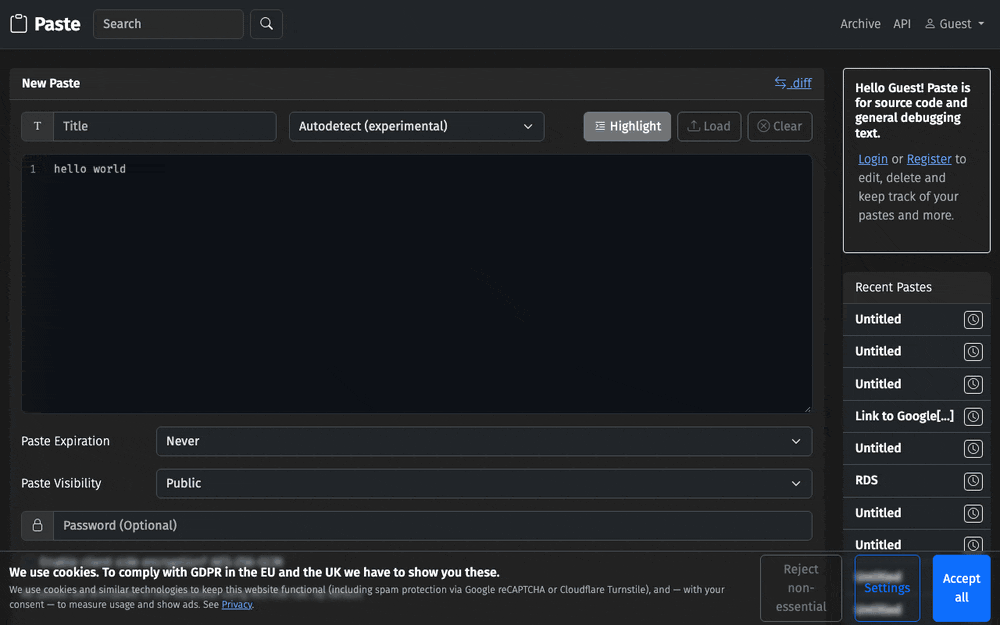Click the clock icon on the Link to Google[...] paste
This screenshot has height=625, width=1000.
pyautogui.click(x=973, y=416)
